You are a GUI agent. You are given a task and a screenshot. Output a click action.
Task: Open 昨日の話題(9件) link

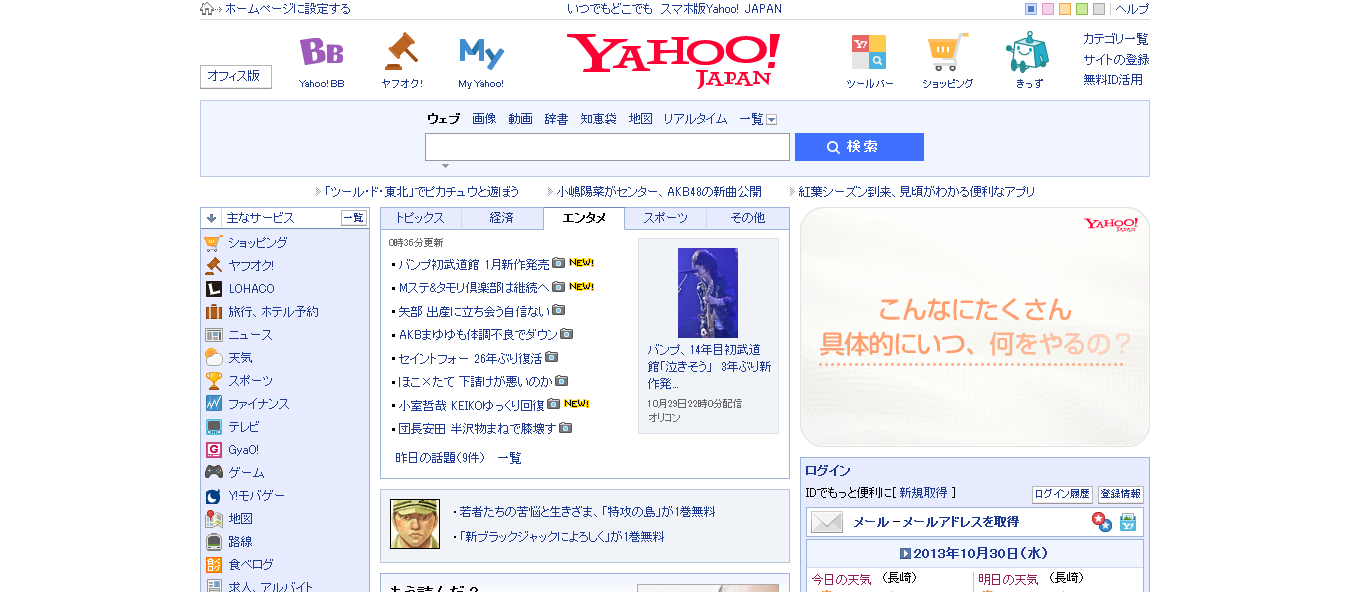click(440, 458)
